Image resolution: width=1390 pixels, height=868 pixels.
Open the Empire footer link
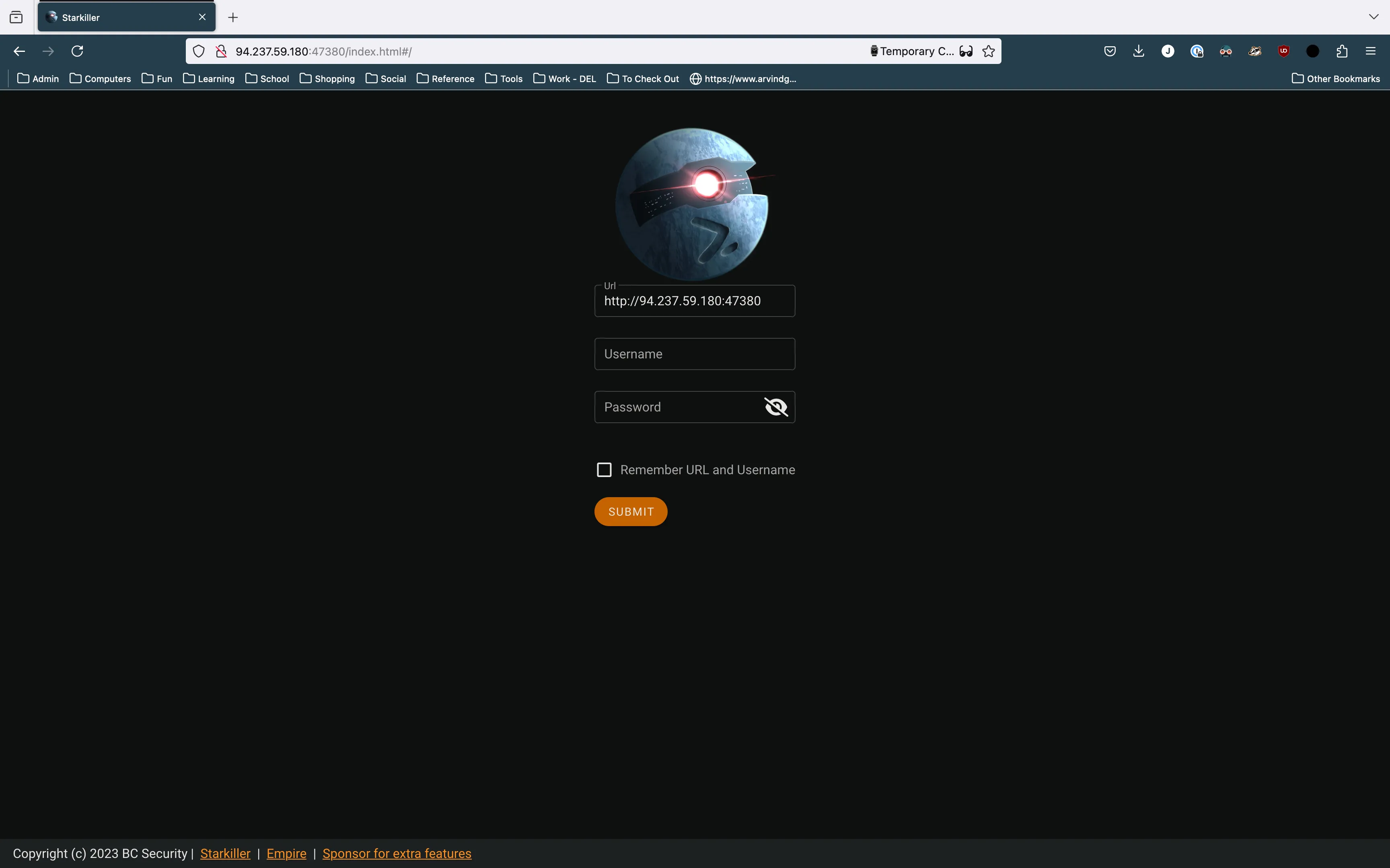point(286,853)
